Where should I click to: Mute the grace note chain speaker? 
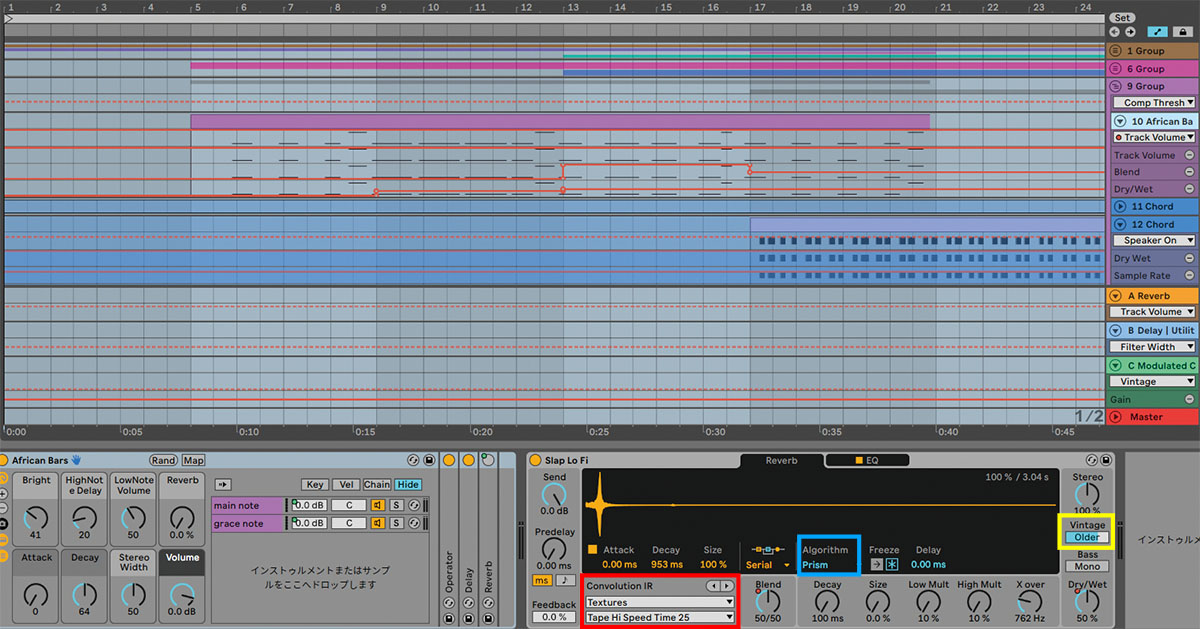coord(378,523)
